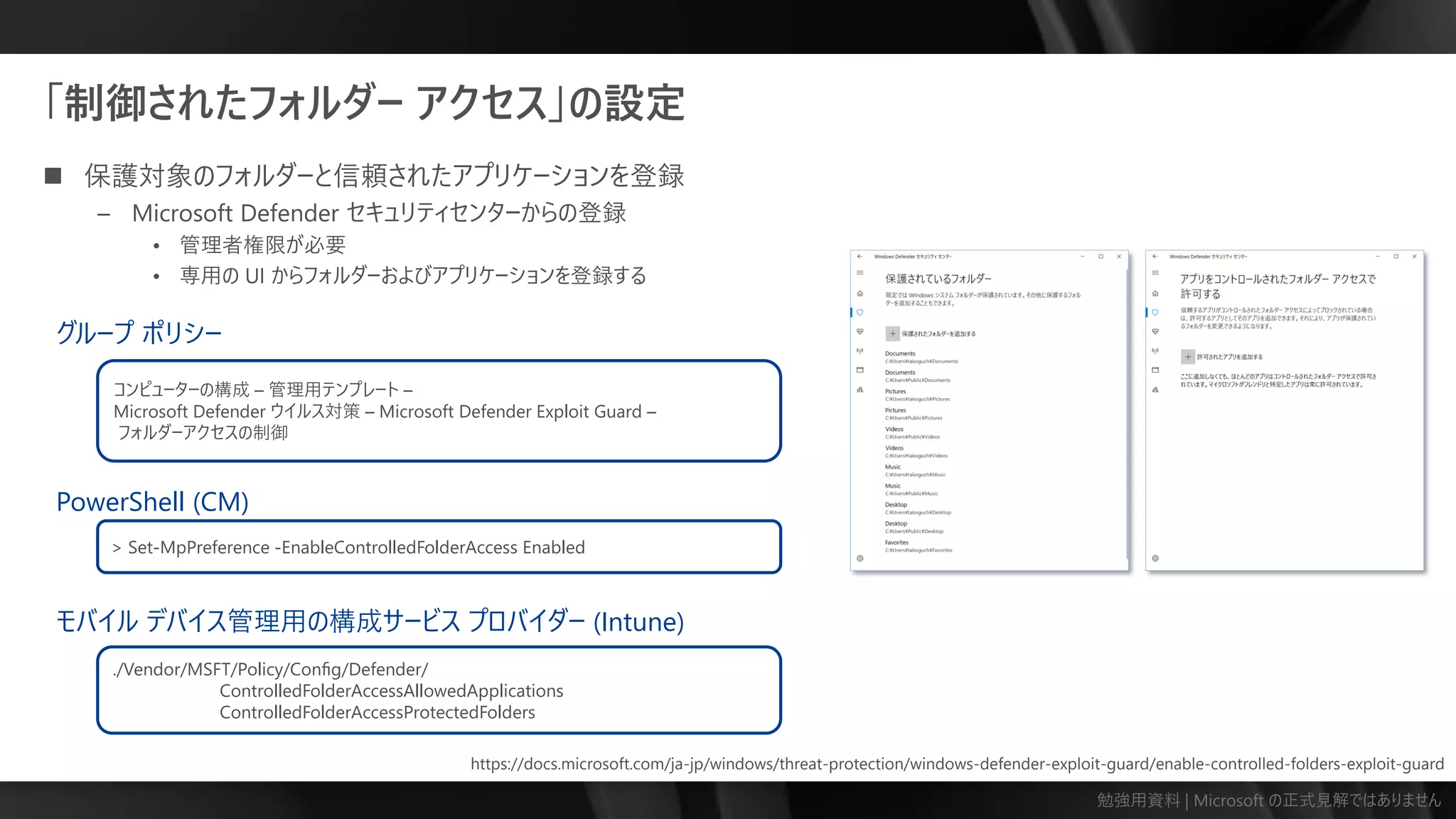The width and height of the screenshot is (1456, 819).
Task: Open firewall network icon in Protected folders window
Action: pos(860,350)
